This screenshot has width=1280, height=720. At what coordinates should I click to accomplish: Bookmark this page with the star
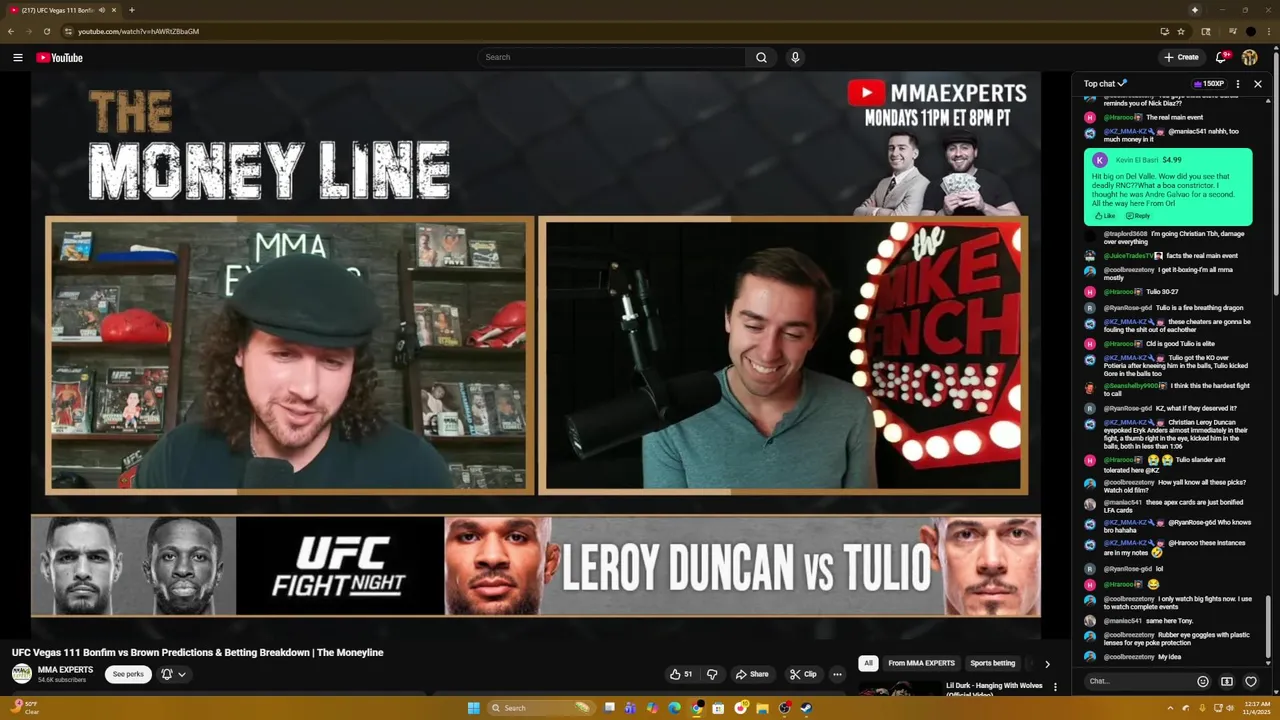(1181, 31)
